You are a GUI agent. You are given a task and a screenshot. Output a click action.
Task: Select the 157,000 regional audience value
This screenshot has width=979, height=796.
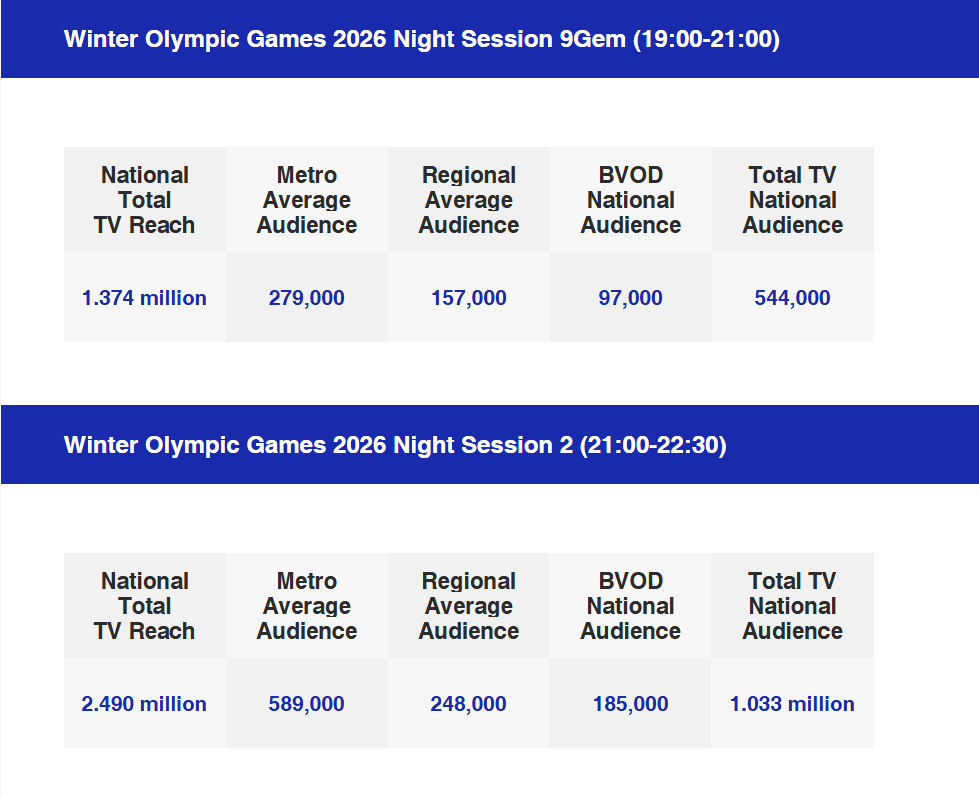468,298
